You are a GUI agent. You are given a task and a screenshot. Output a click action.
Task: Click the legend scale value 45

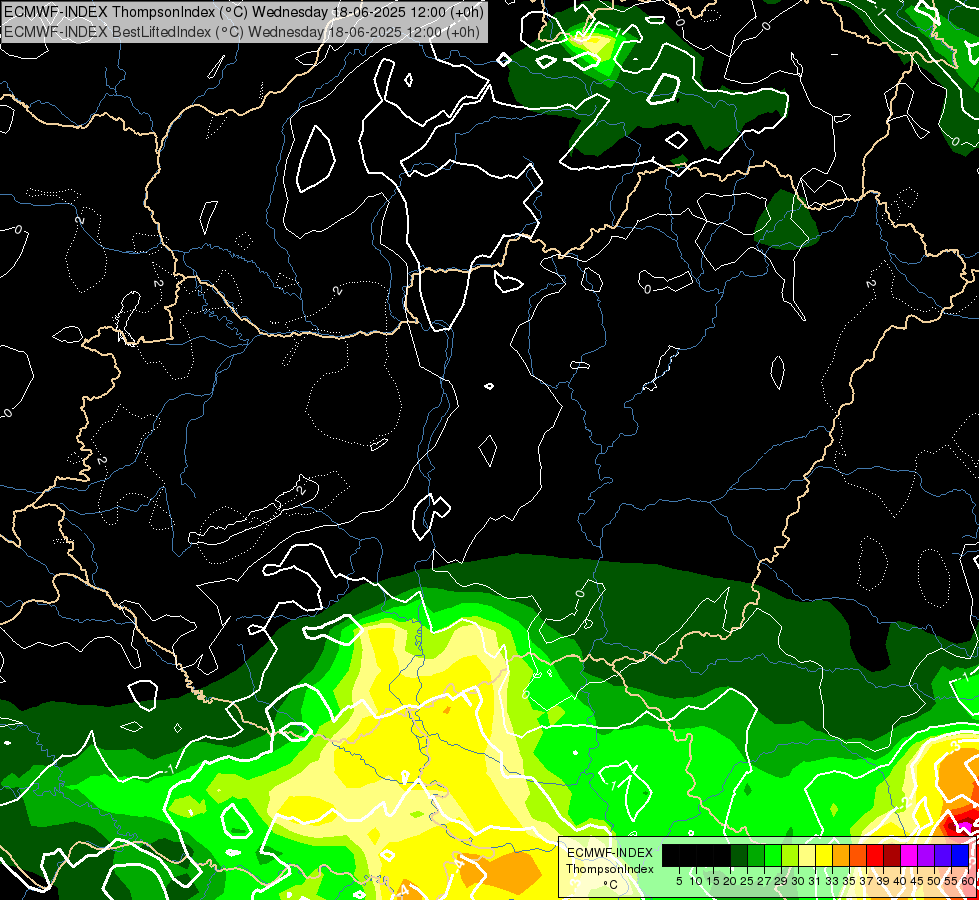(x=917, y=881)
